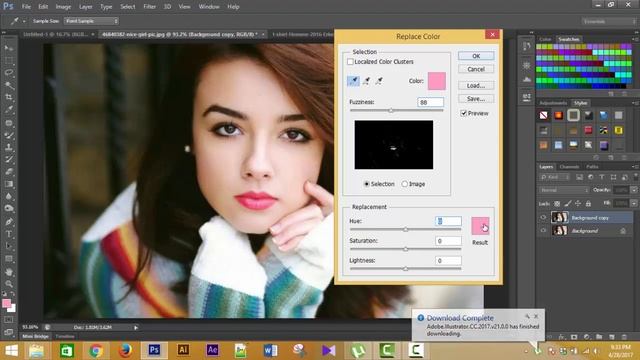Click OK in Replace Color dialog
640x360 pixels.
point(476,56)
